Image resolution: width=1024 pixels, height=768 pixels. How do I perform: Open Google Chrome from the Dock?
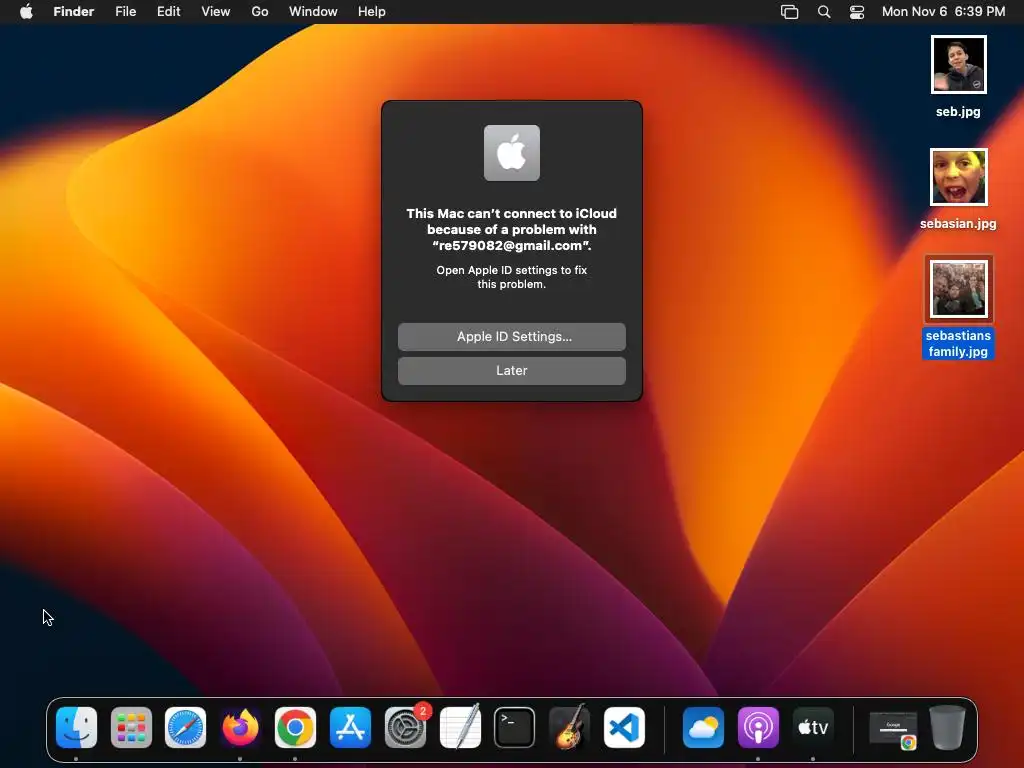[x=295, y=728]
